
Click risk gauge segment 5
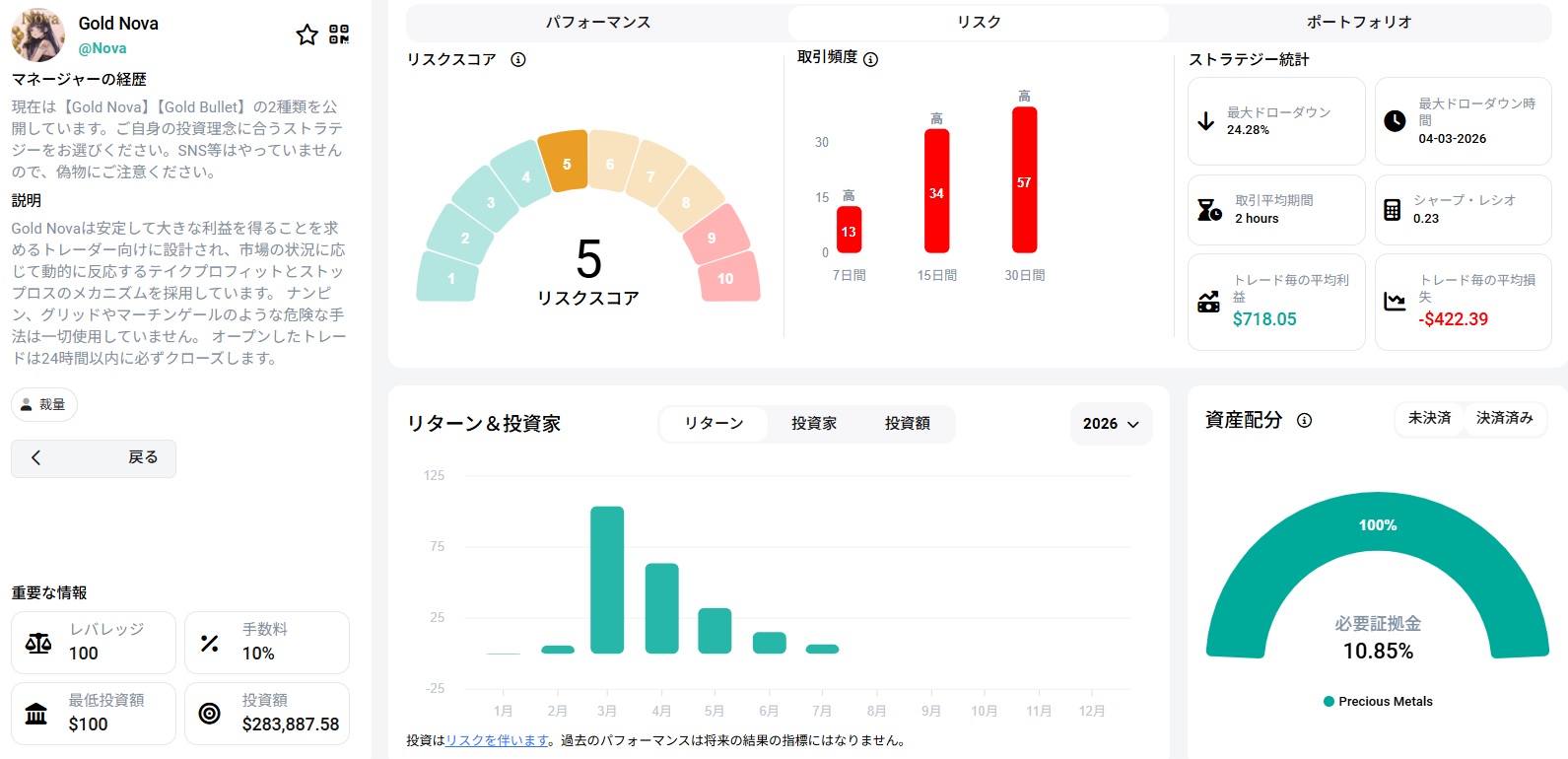[564, 161]
